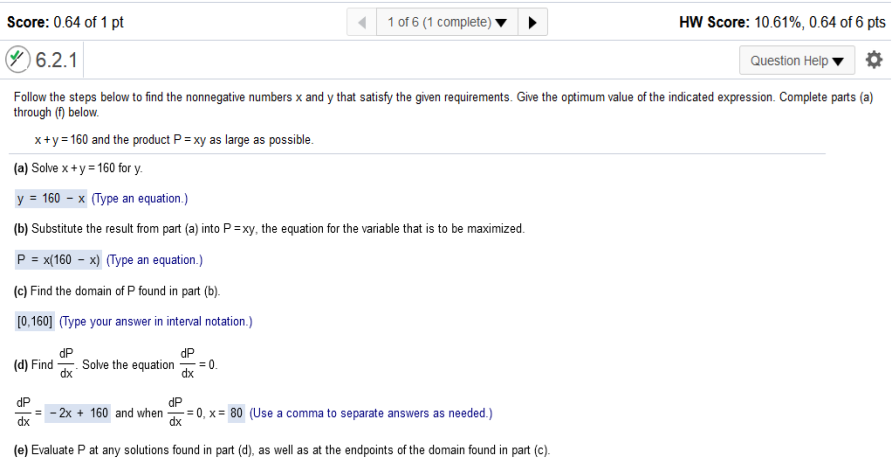The width and height of the screenshot is (892, 475).
Task: Open the question selector dropdown
Action: pos(447,22)
